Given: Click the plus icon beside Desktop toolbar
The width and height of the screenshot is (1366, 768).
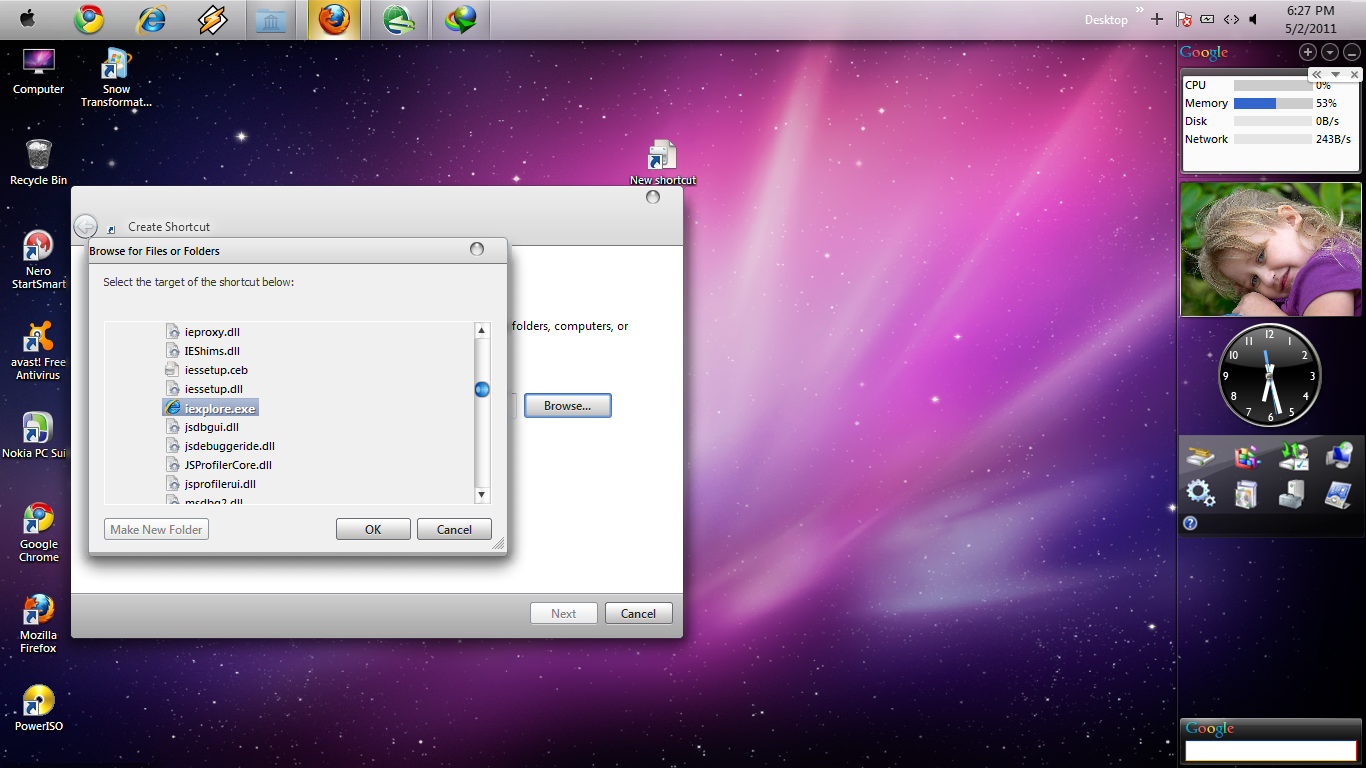Looking at the screenshot, I should click(x=1157, y=19).
